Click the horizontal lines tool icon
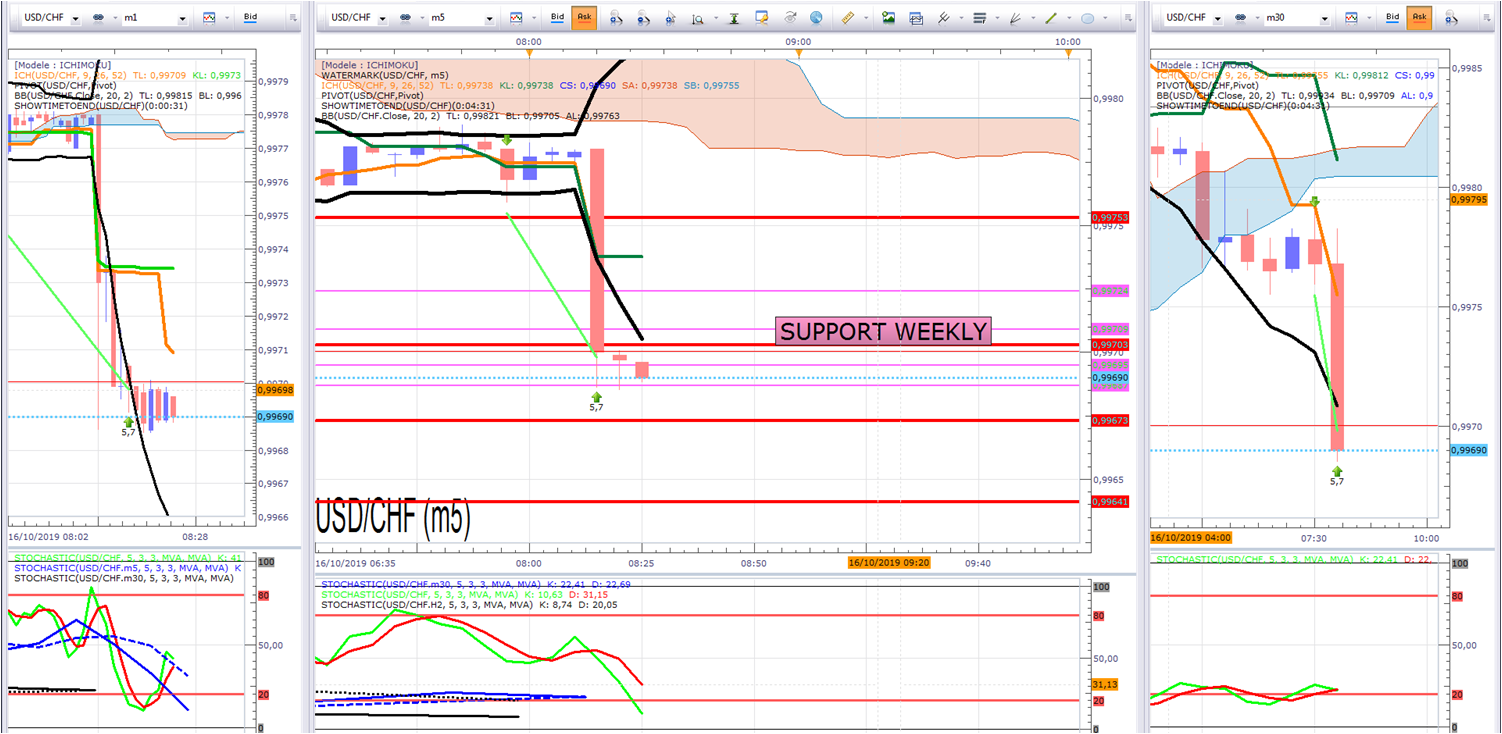1502x734 pixels. pyautogui.click(x=979, y=18)
